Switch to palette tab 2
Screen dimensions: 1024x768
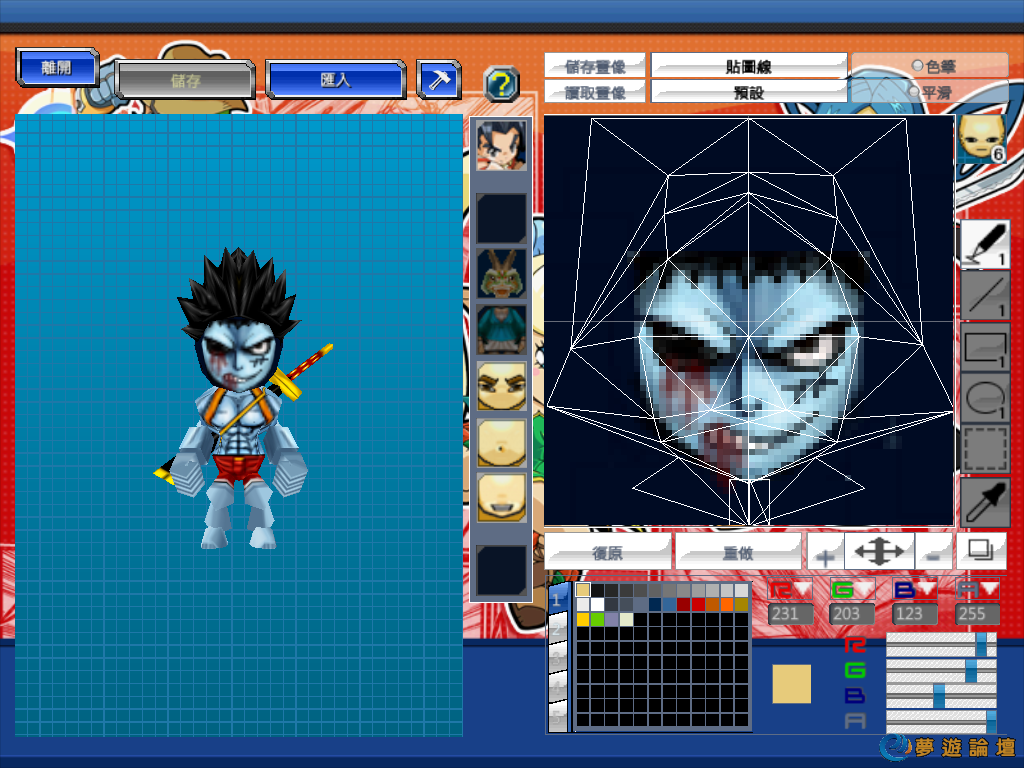(x=557, y=630)
